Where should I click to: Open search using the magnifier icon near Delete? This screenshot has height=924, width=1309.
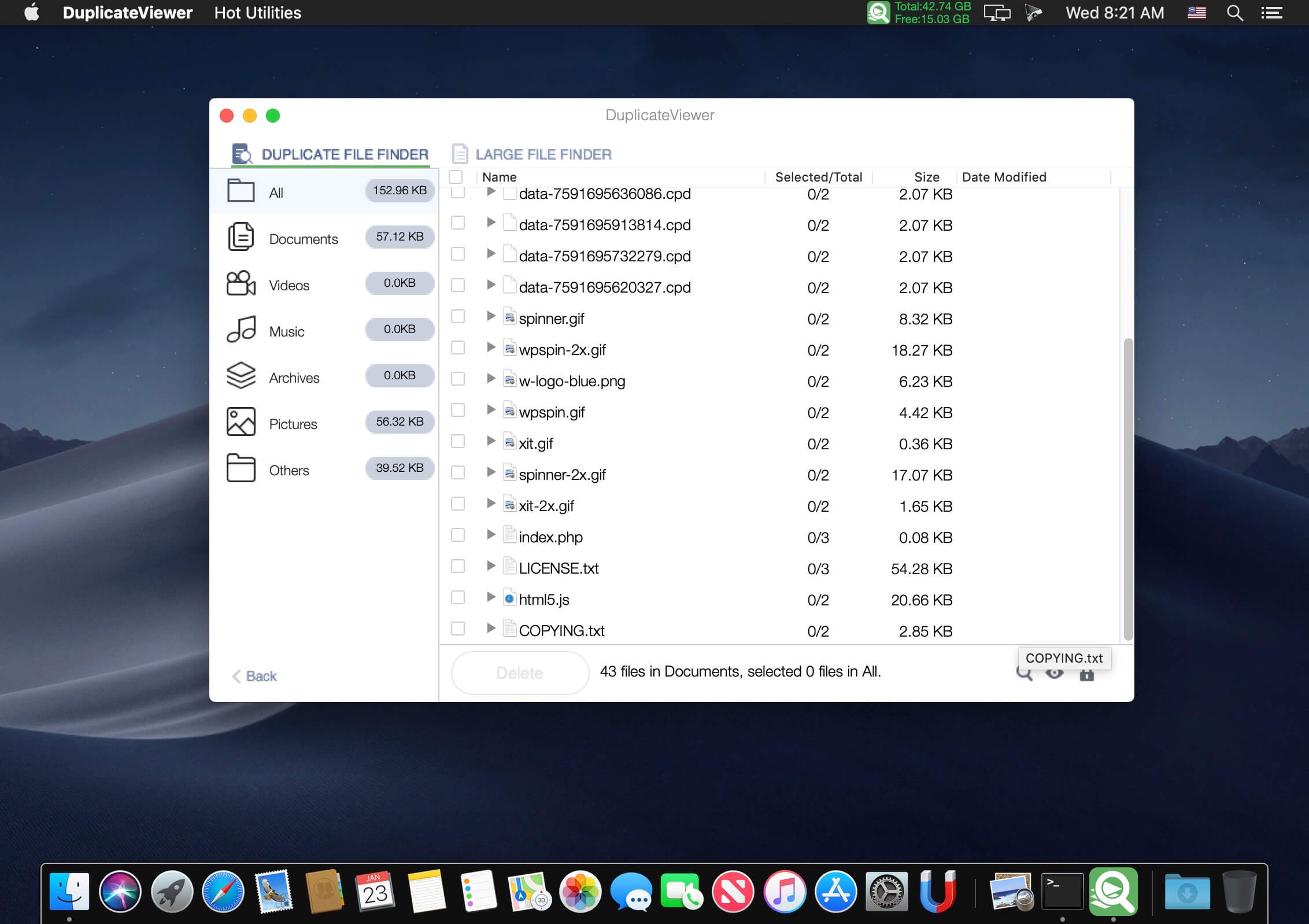click(1025, 673)
